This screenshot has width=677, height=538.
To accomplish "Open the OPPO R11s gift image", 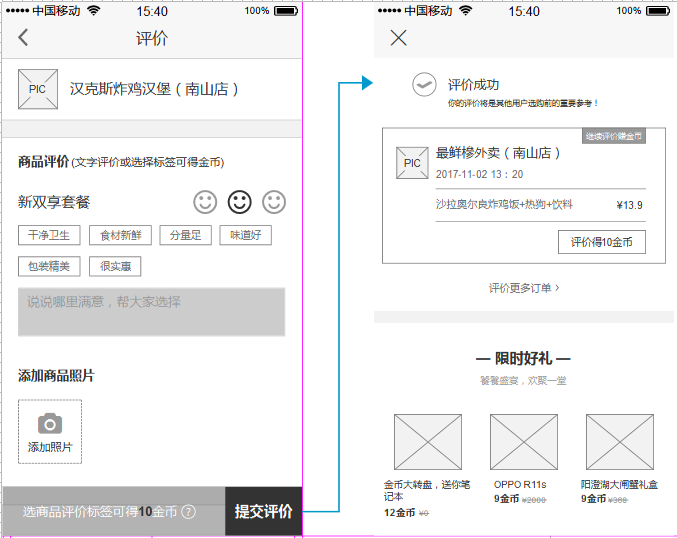I will click(x=524, y=442).
